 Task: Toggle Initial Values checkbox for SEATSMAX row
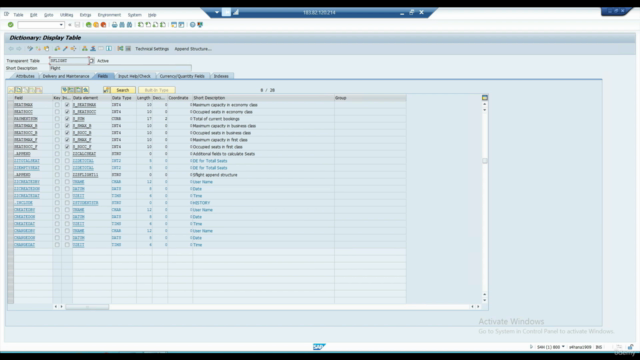click(x=67, y=105)
